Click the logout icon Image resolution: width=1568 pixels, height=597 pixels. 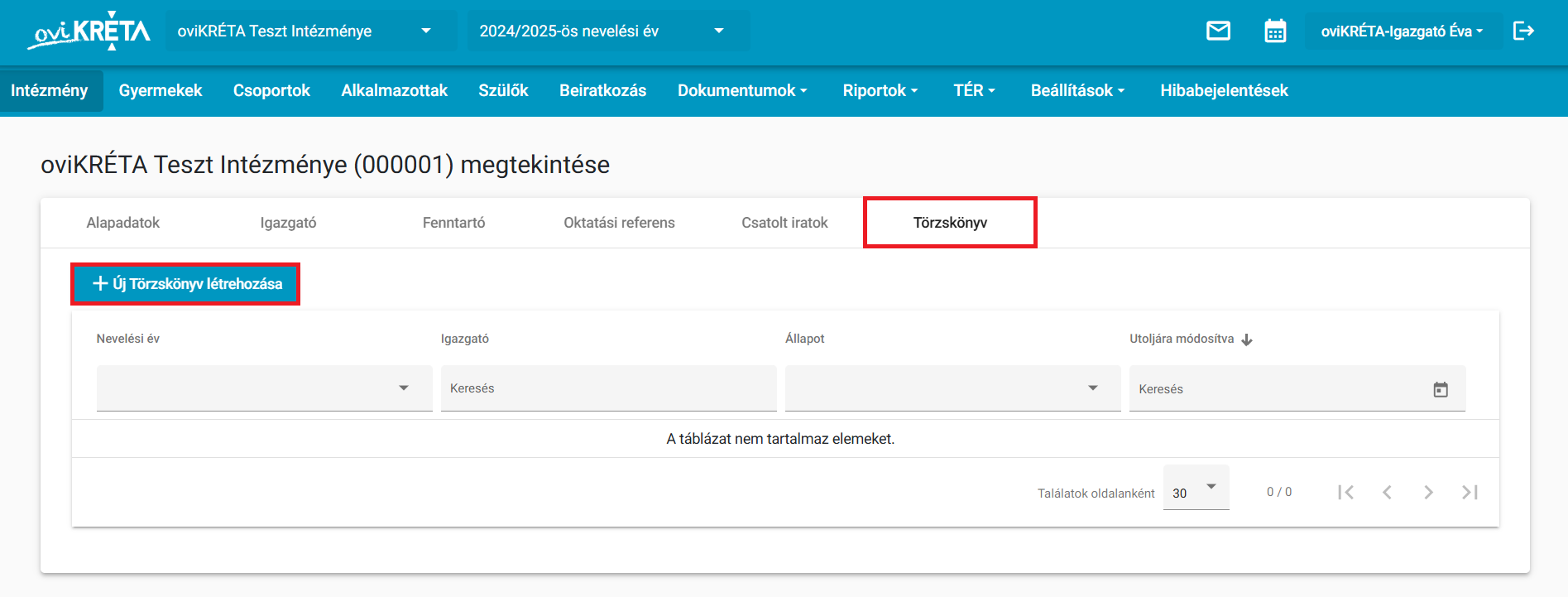[1523, 31]
